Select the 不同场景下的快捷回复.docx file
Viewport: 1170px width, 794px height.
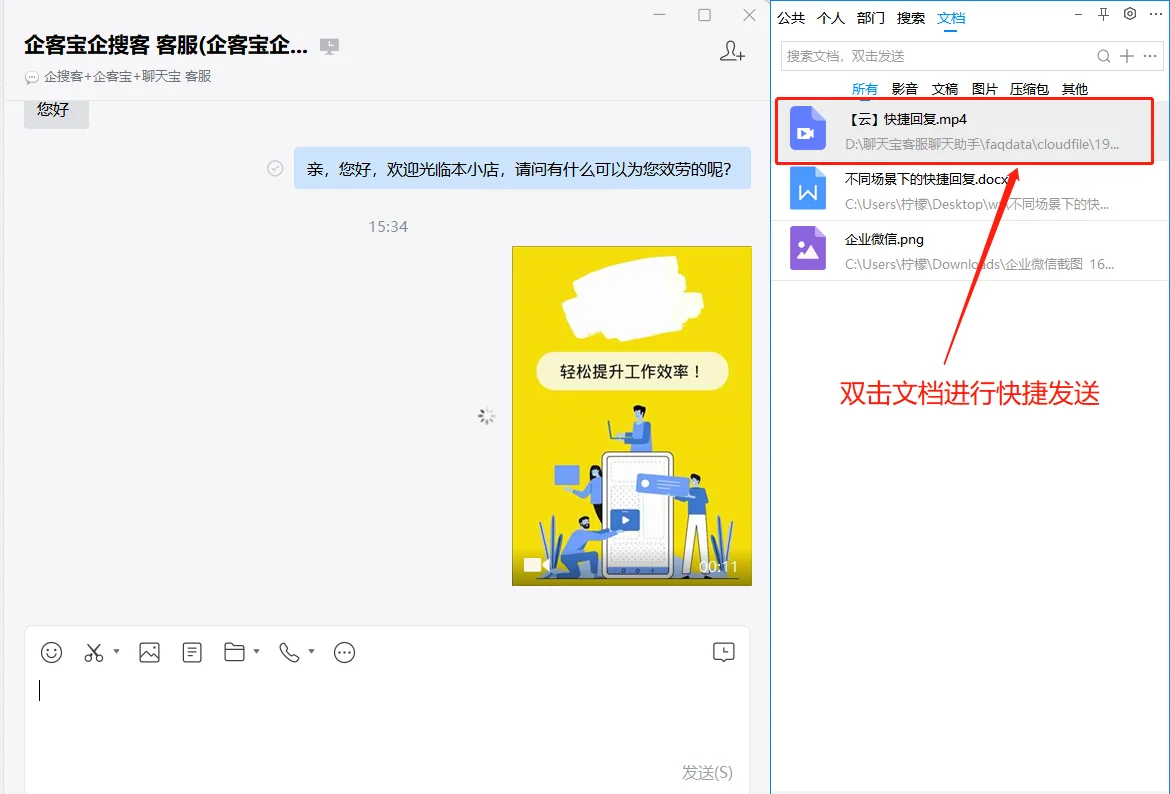click(x=969, y=191)
